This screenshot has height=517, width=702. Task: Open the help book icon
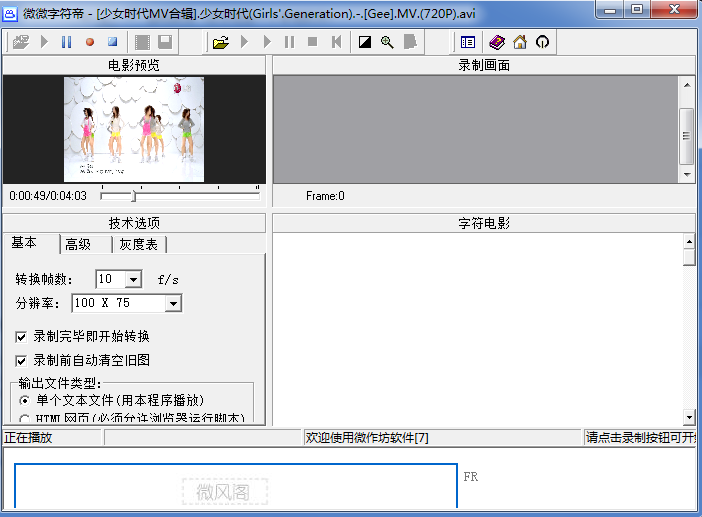click(497, 42)
